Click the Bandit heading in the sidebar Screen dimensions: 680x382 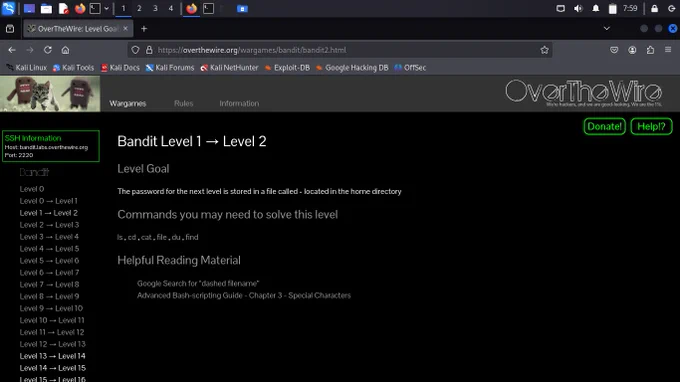click(x=34, y=172)
